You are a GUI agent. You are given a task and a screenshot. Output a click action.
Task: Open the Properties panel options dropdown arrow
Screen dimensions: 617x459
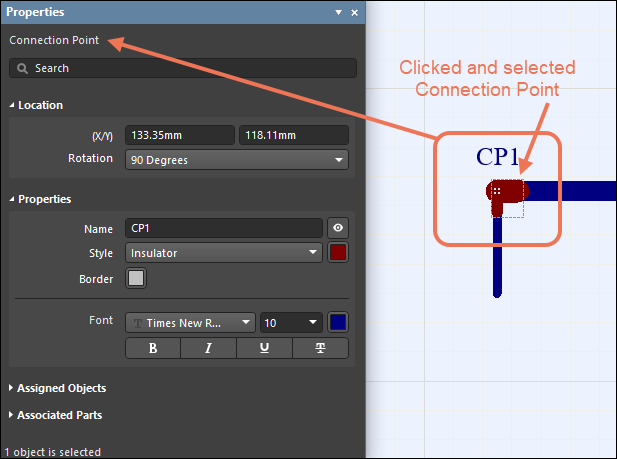(338, 13)
